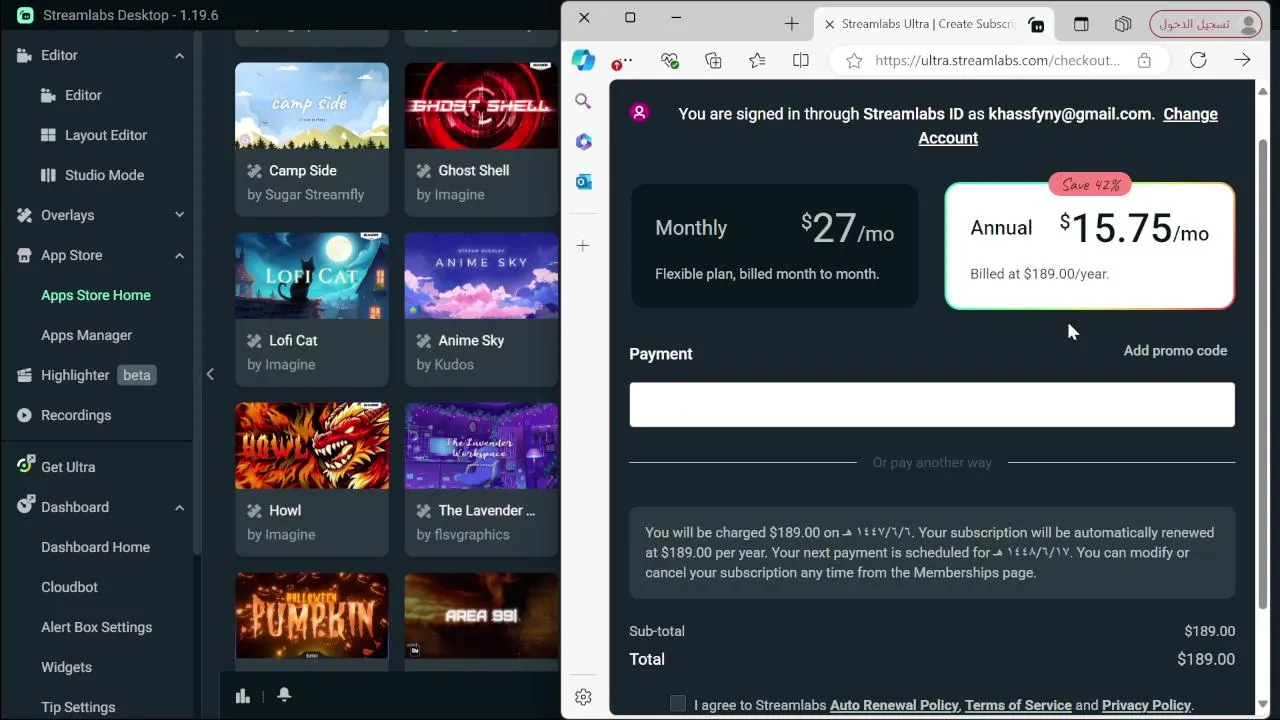Click the browser sign-in profile button
The width and height of the screenshot is (1280, 720).
[x=1205, y=24]
